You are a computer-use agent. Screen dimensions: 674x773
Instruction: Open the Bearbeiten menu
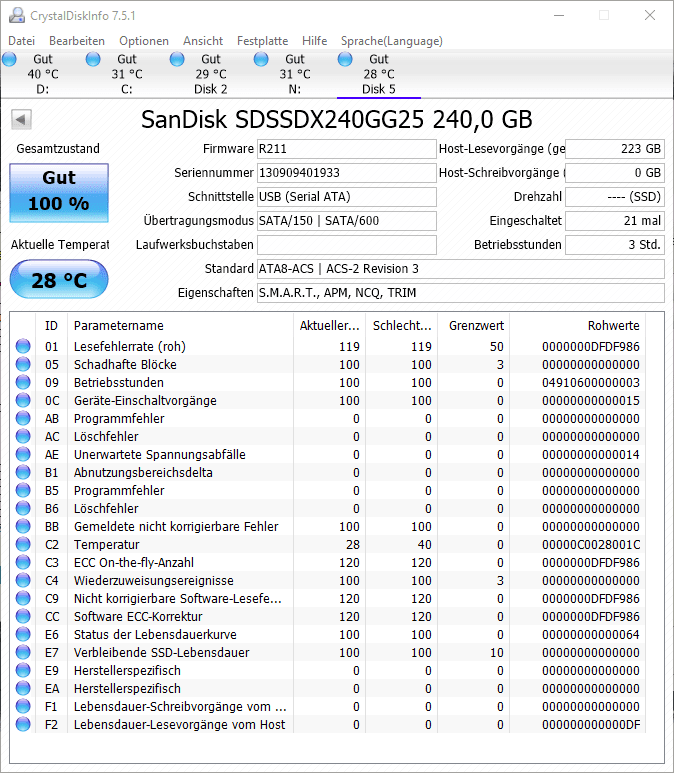click(77, 41)
